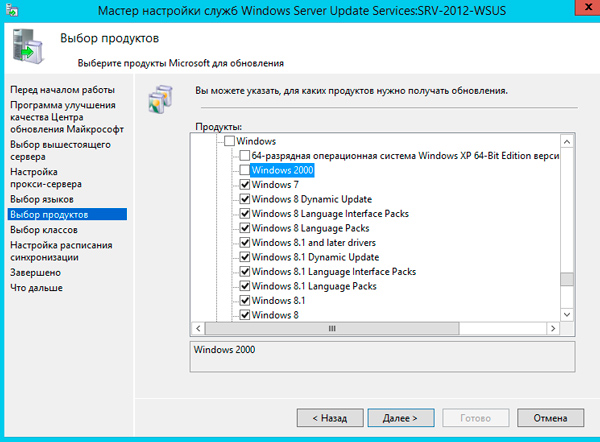This screenshot has width=600, height=442.
Task: Go to the 'Что дальше' step
Action: pyautogui.click(x=36, y=288)
